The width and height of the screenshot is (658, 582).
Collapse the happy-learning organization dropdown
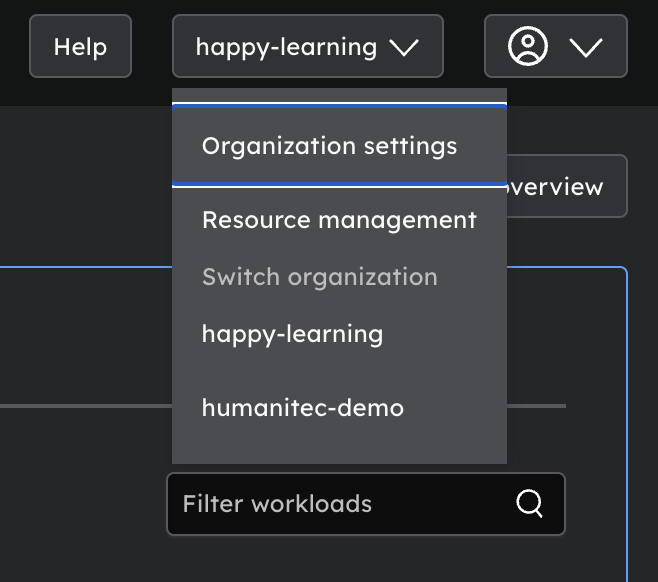tap(308, 46)
